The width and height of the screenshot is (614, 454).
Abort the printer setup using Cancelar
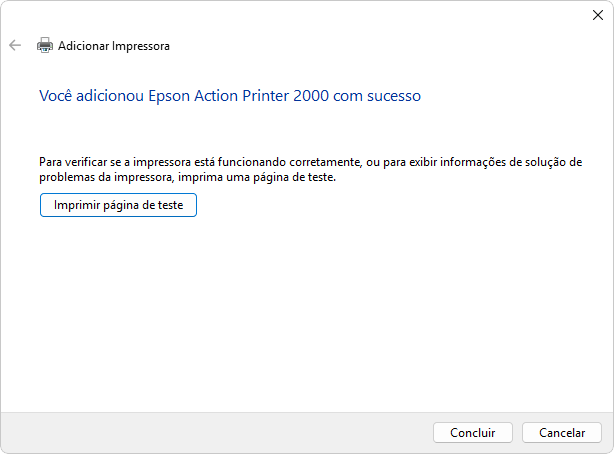[562, 432]
